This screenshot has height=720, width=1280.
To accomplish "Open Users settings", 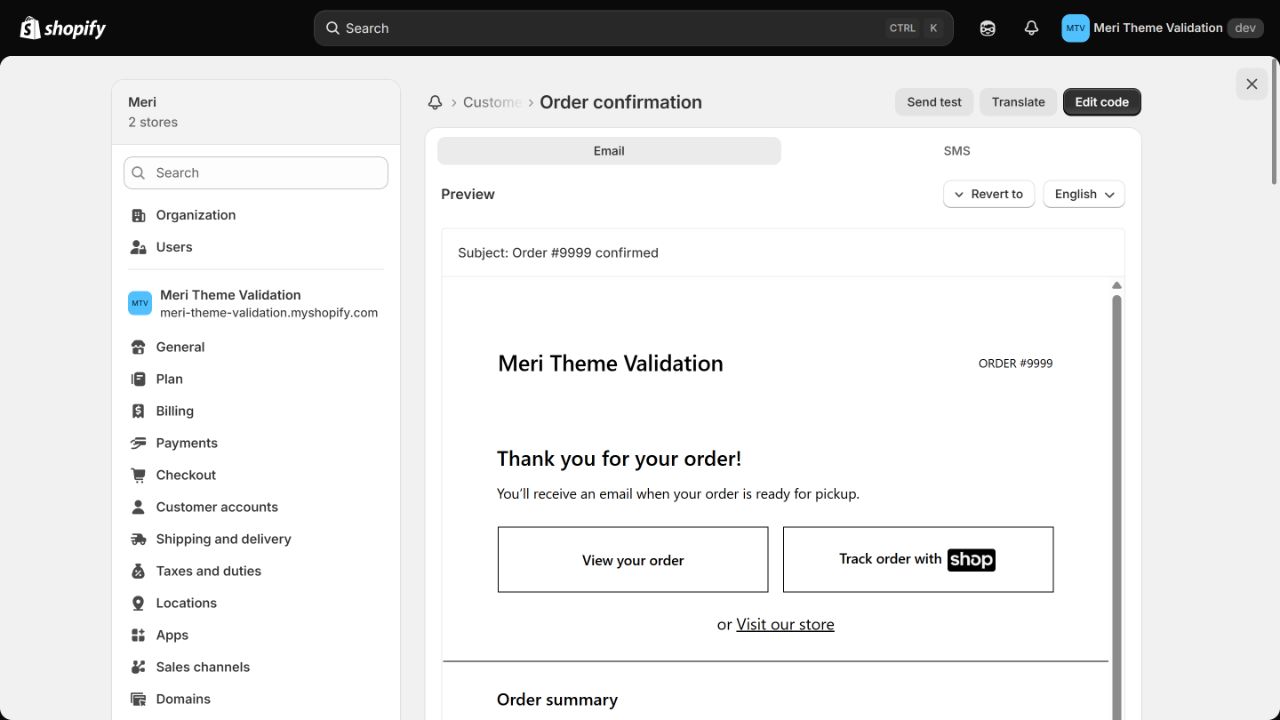I will point(256,247).
